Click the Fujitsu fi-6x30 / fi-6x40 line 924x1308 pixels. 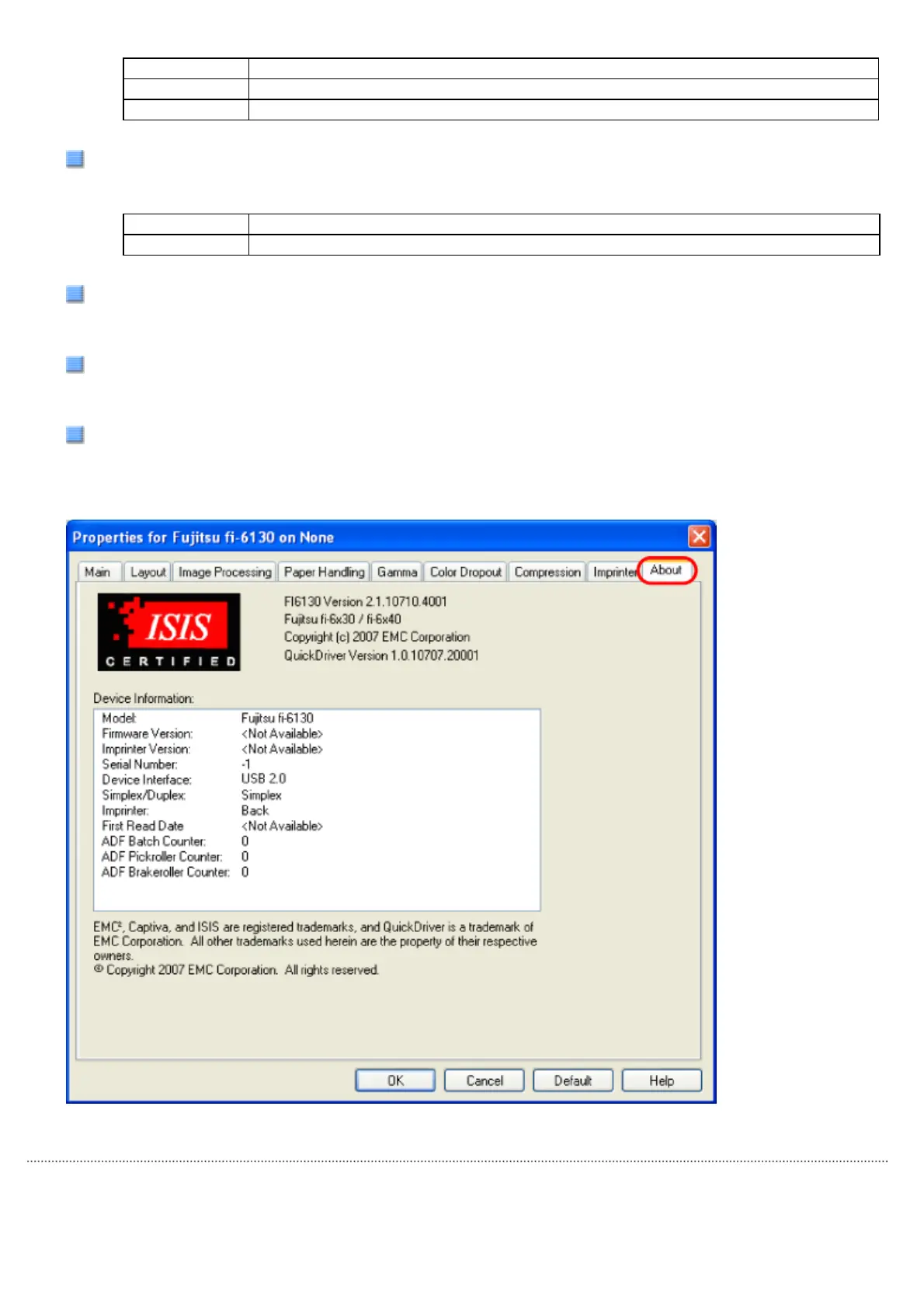click(342, 619)
